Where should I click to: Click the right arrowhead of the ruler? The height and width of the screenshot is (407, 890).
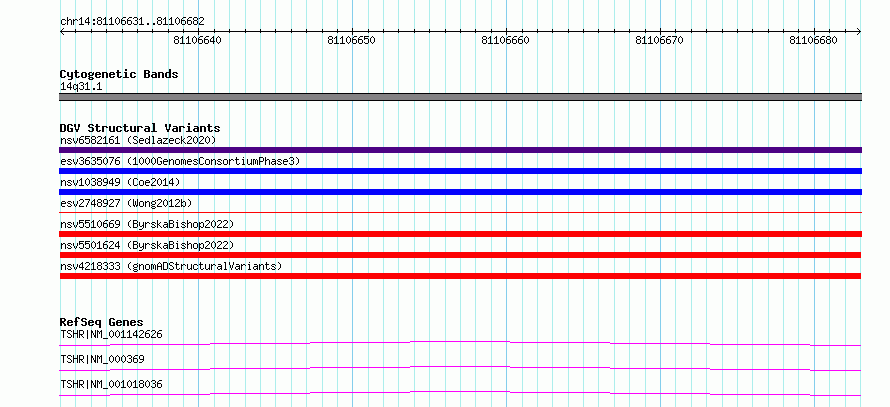tap(859, 32)
